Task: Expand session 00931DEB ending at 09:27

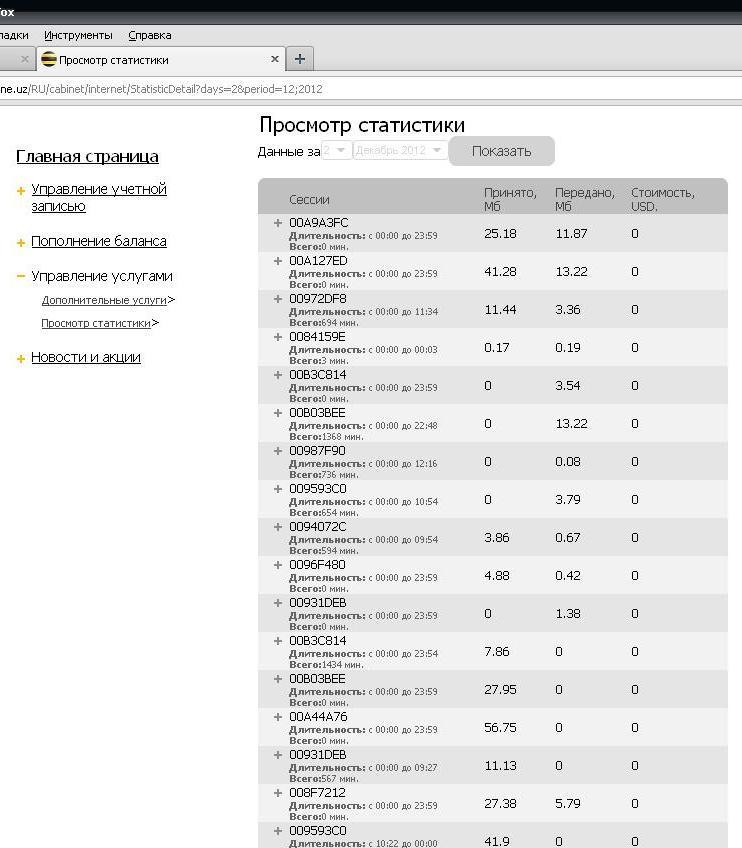Action: tap(278, 754)
